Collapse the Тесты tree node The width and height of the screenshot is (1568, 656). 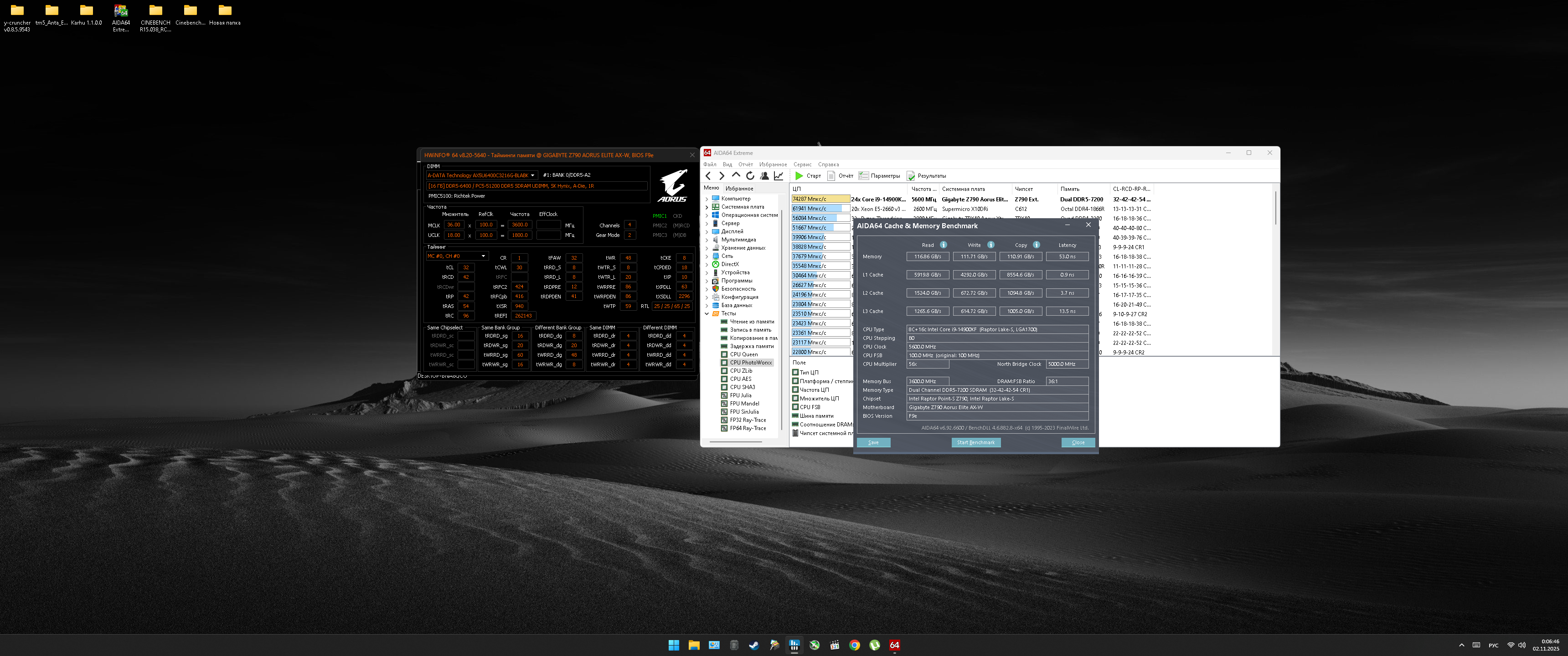tap(707, 313)
